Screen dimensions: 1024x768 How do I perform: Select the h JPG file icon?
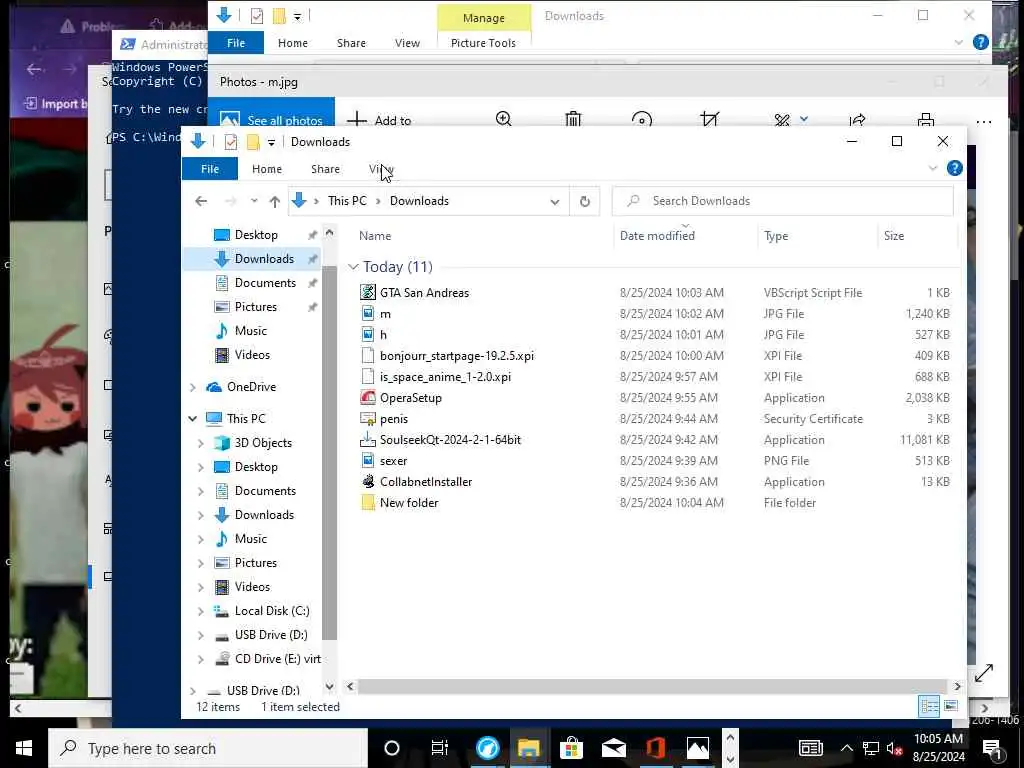click(x=368, y=335)
